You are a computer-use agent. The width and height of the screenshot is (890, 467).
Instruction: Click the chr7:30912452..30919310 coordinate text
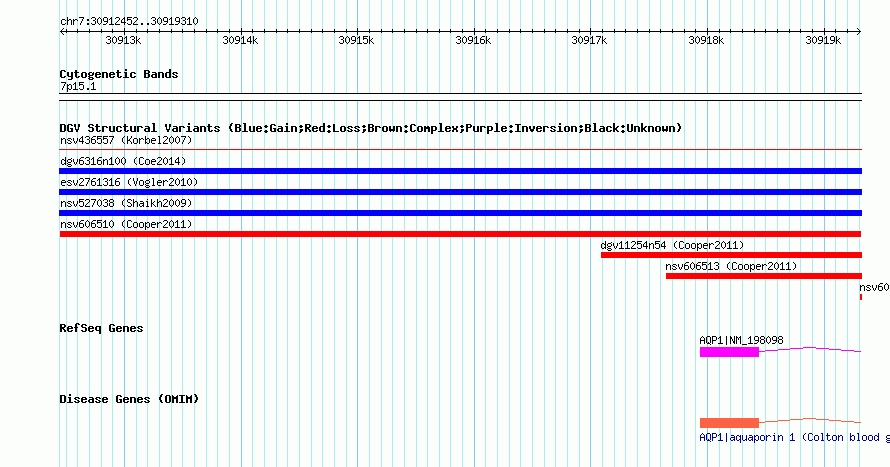point(129,21)
